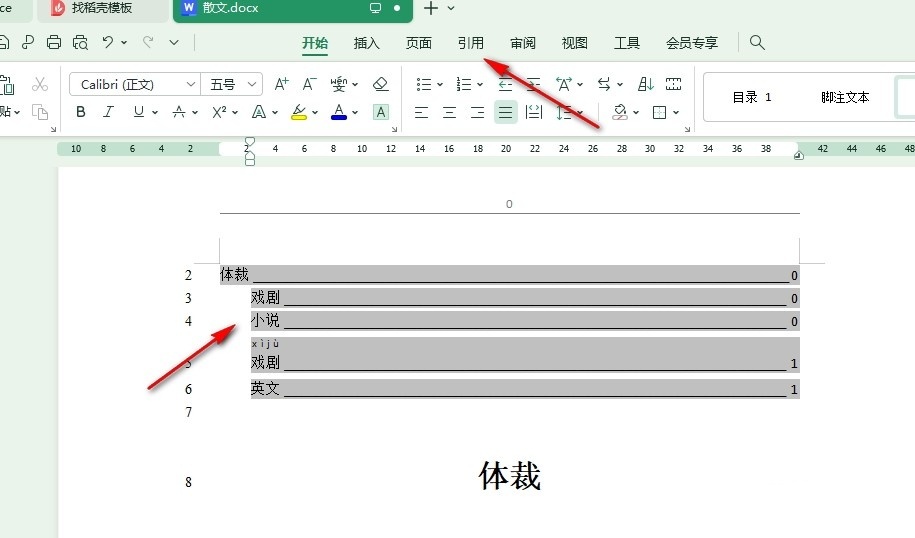
Task: Expand highlight color dropdown arrow
Action: [x=315, y=112]
